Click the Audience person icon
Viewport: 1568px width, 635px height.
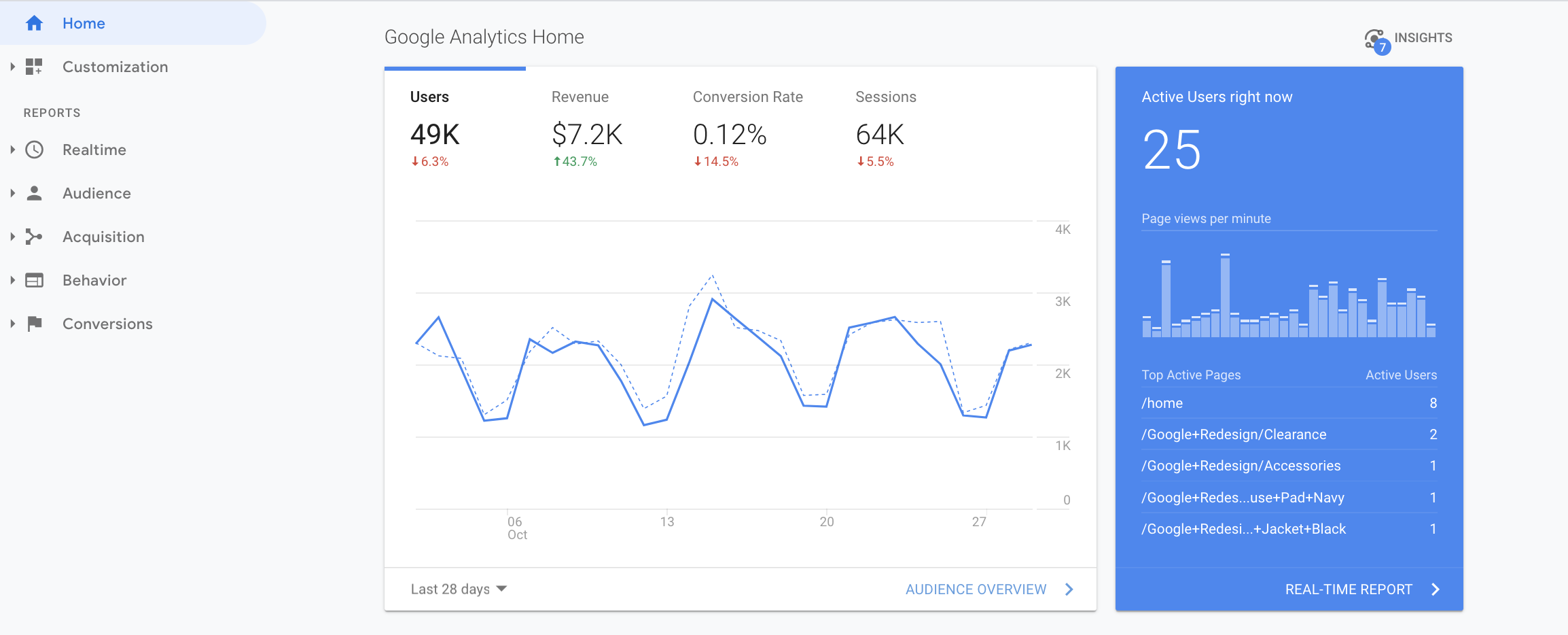(34, 193)
